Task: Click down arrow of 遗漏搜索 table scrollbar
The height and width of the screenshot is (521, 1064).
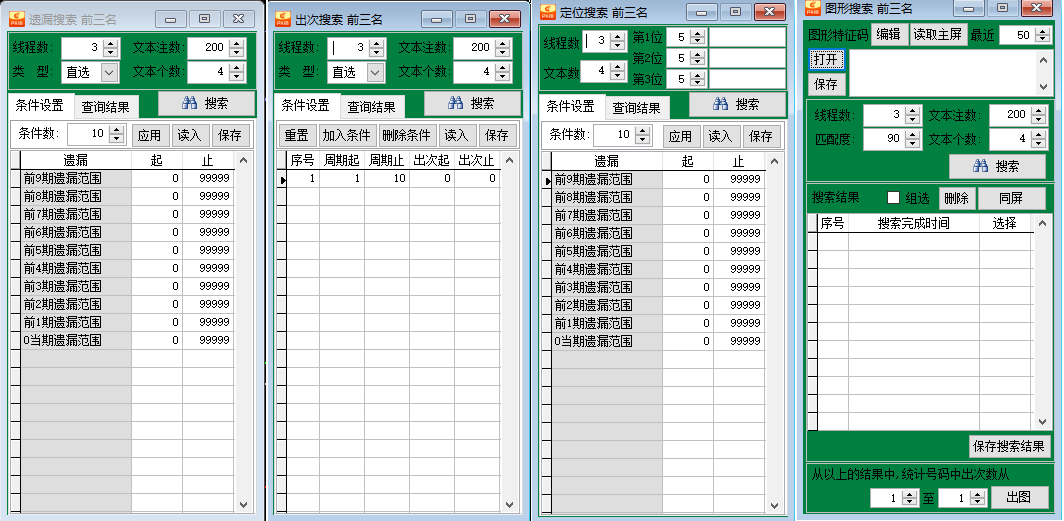Action: point(244,505)
